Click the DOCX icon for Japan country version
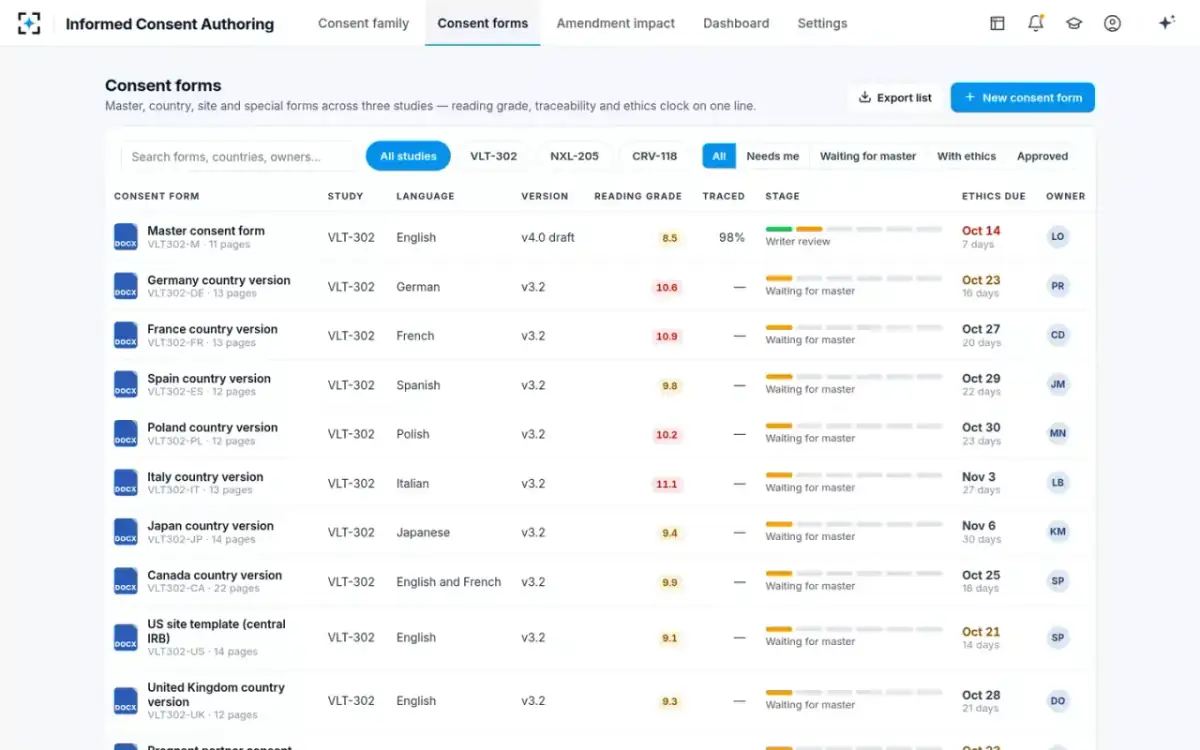Viewport: 1200px width, 750px height. coord(125,532)
